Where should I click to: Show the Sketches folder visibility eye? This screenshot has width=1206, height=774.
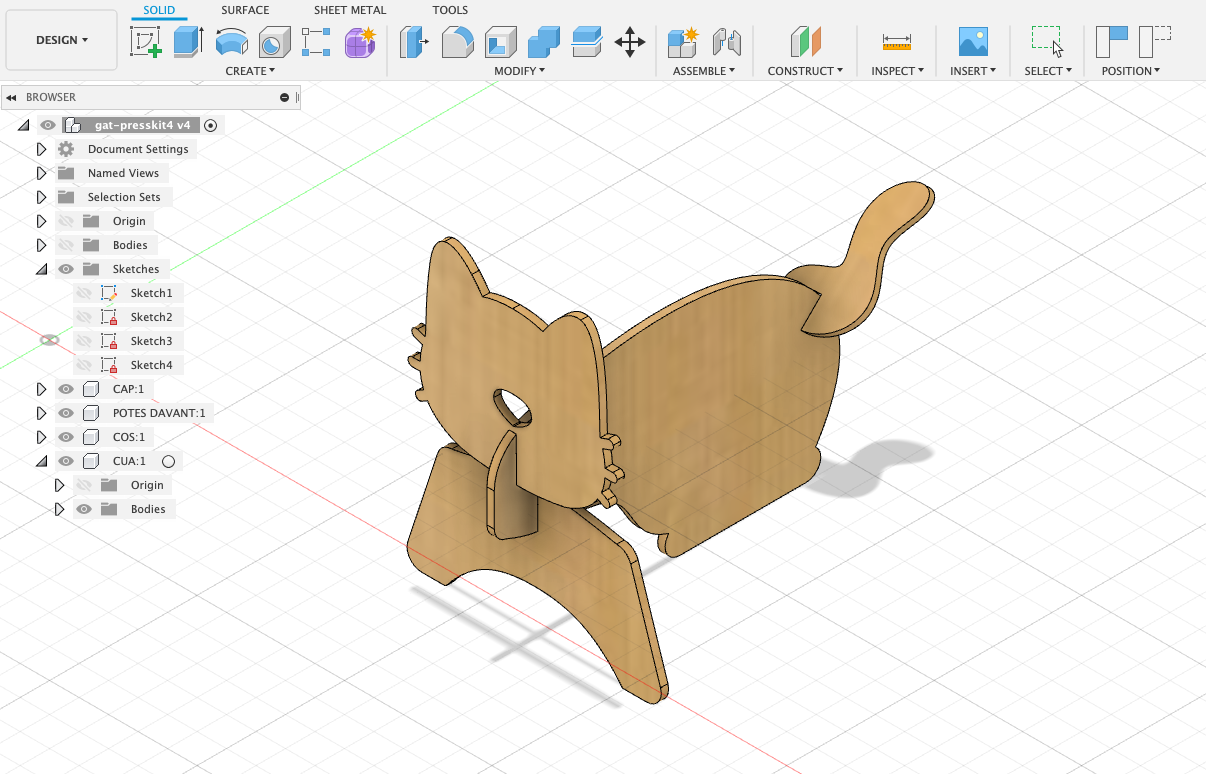click(65, 268)
